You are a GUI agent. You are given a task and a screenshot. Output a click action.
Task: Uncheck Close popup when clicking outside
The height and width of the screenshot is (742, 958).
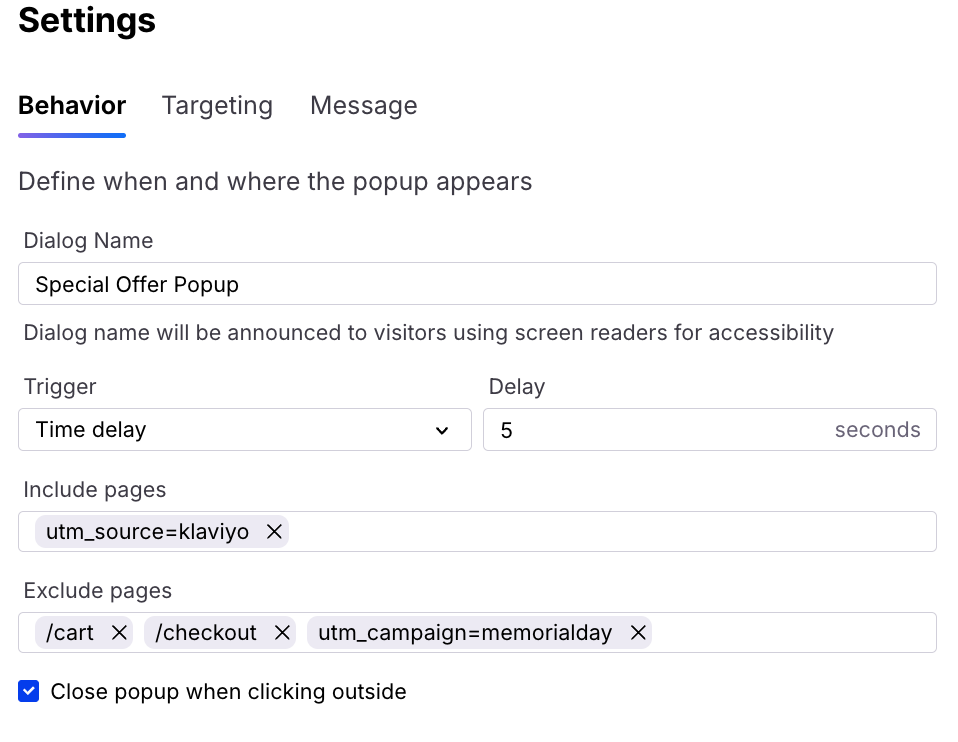[29, 691]
